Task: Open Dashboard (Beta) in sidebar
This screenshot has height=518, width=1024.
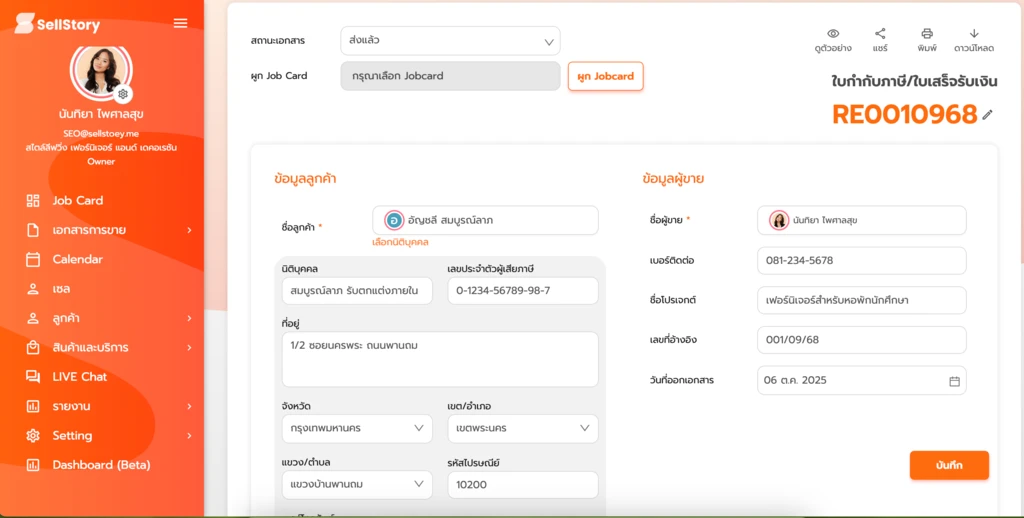Action: point(100,465)
